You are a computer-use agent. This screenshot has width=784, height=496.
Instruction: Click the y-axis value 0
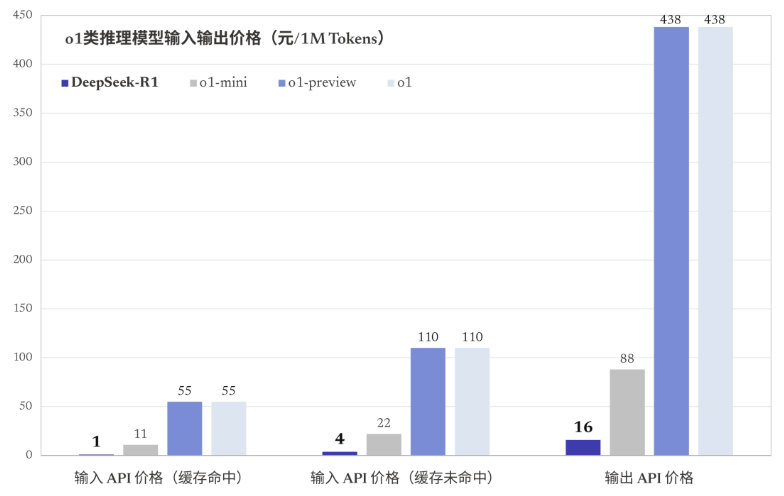29,455
